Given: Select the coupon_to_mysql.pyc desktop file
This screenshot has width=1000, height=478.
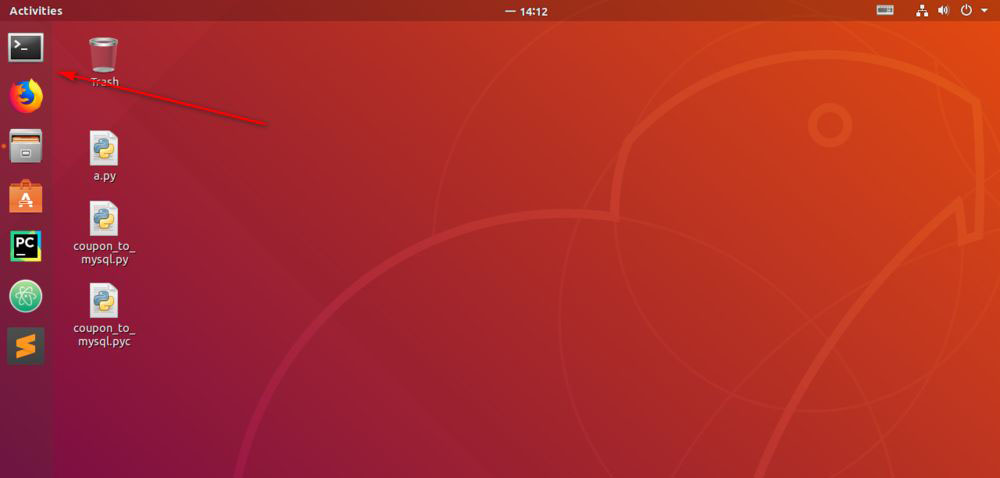Looking at the screenshot, I should [104, 300].
